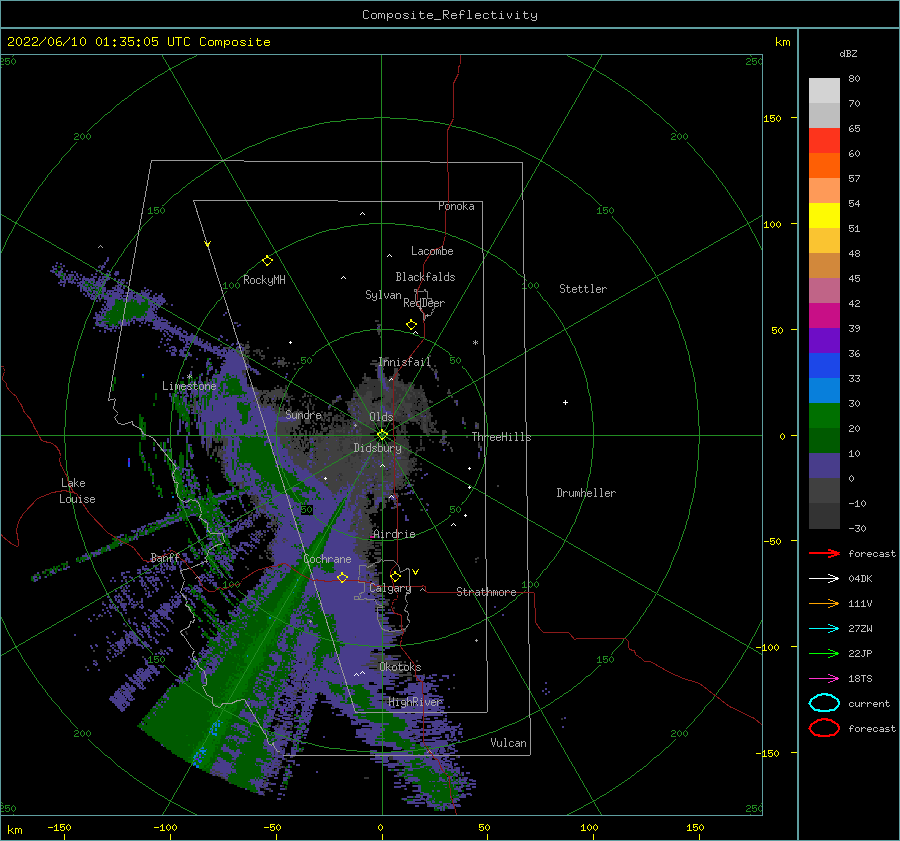Click the yellow Y marker near Calgary
The height and width of the screenshot is (841, 900).
coord(416,572)
